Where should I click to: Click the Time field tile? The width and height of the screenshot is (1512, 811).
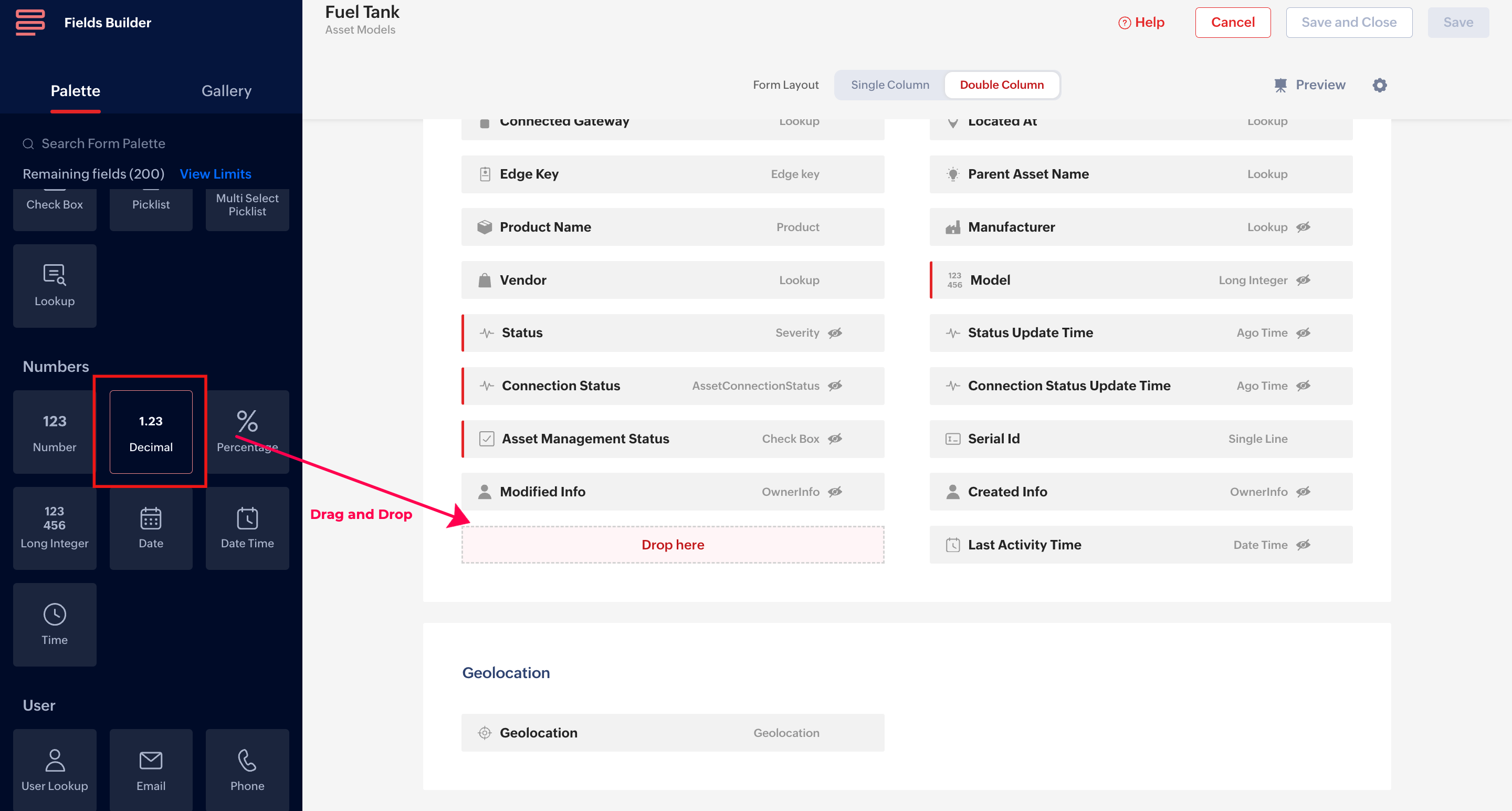click(x=55, y=624)
